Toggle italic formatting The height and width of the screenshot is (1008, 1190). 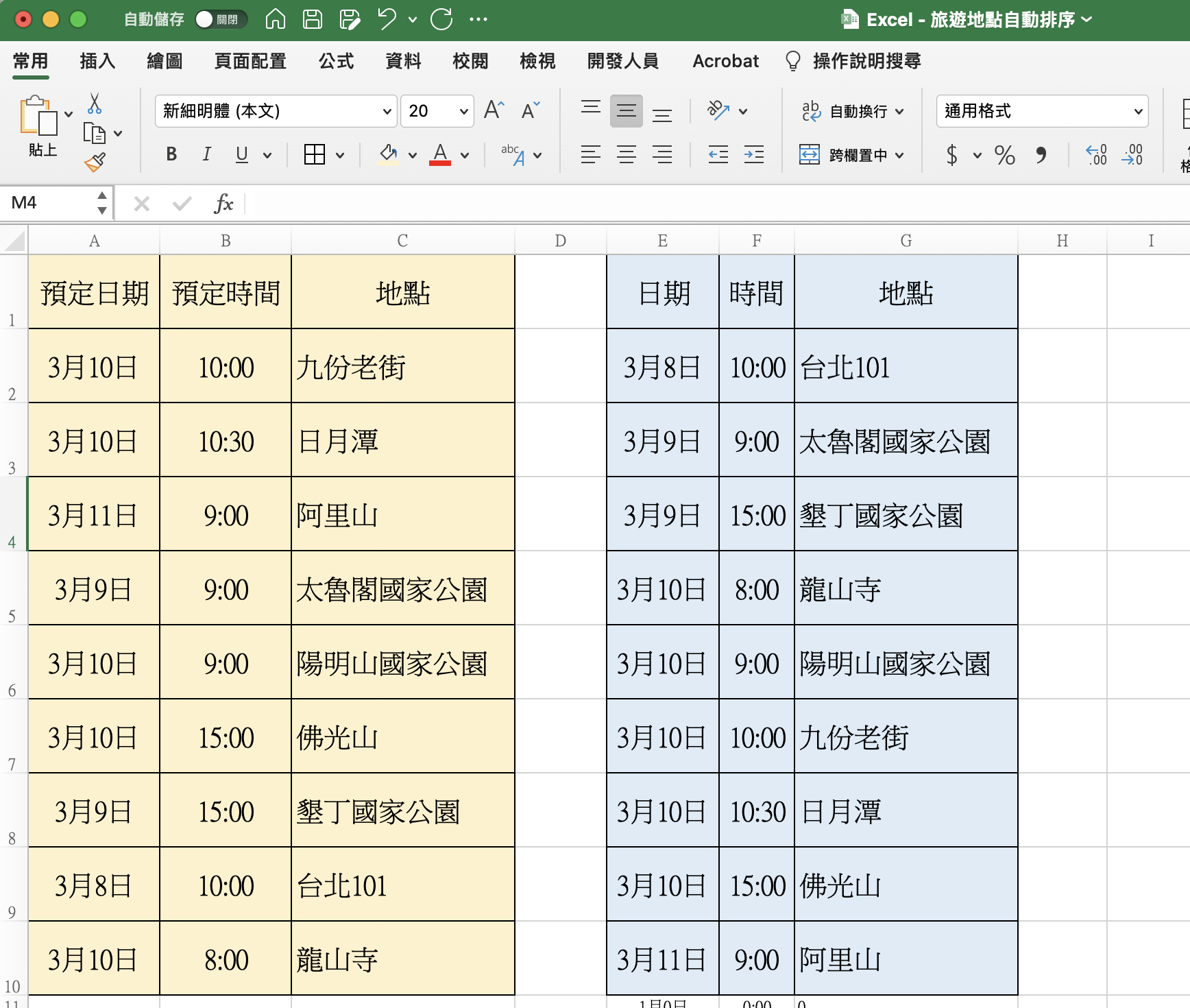[x=206, y=155]
